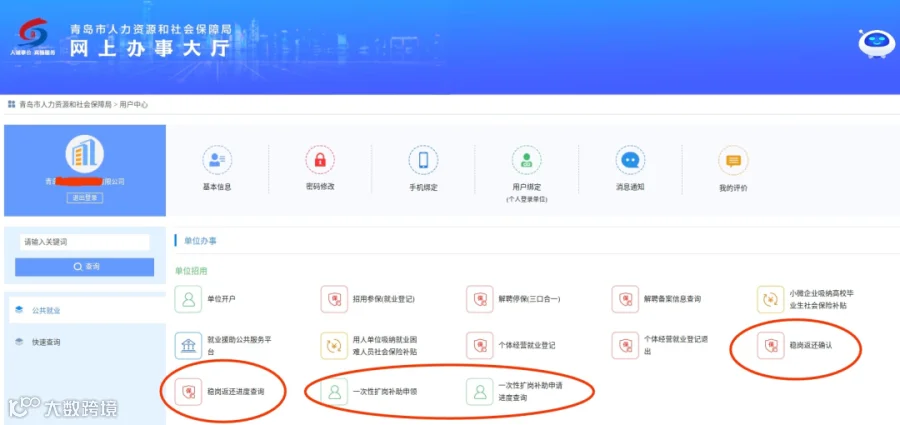The image size is (900, 425).
Task: Open the 消息通知 chat icon
Action: (x=630, y=160)
